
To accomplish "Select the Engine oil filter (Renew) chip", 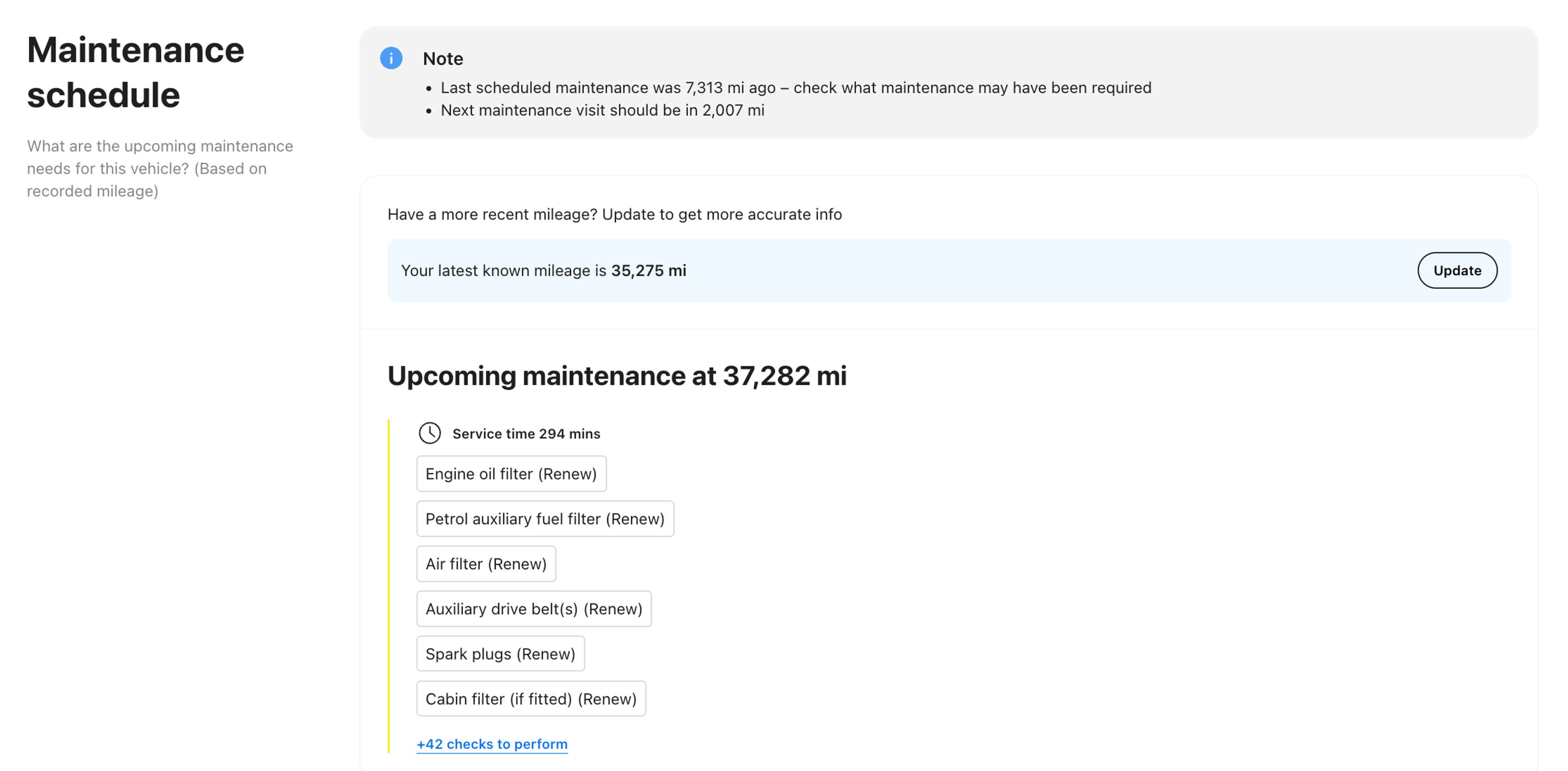I will click(511, 474).
